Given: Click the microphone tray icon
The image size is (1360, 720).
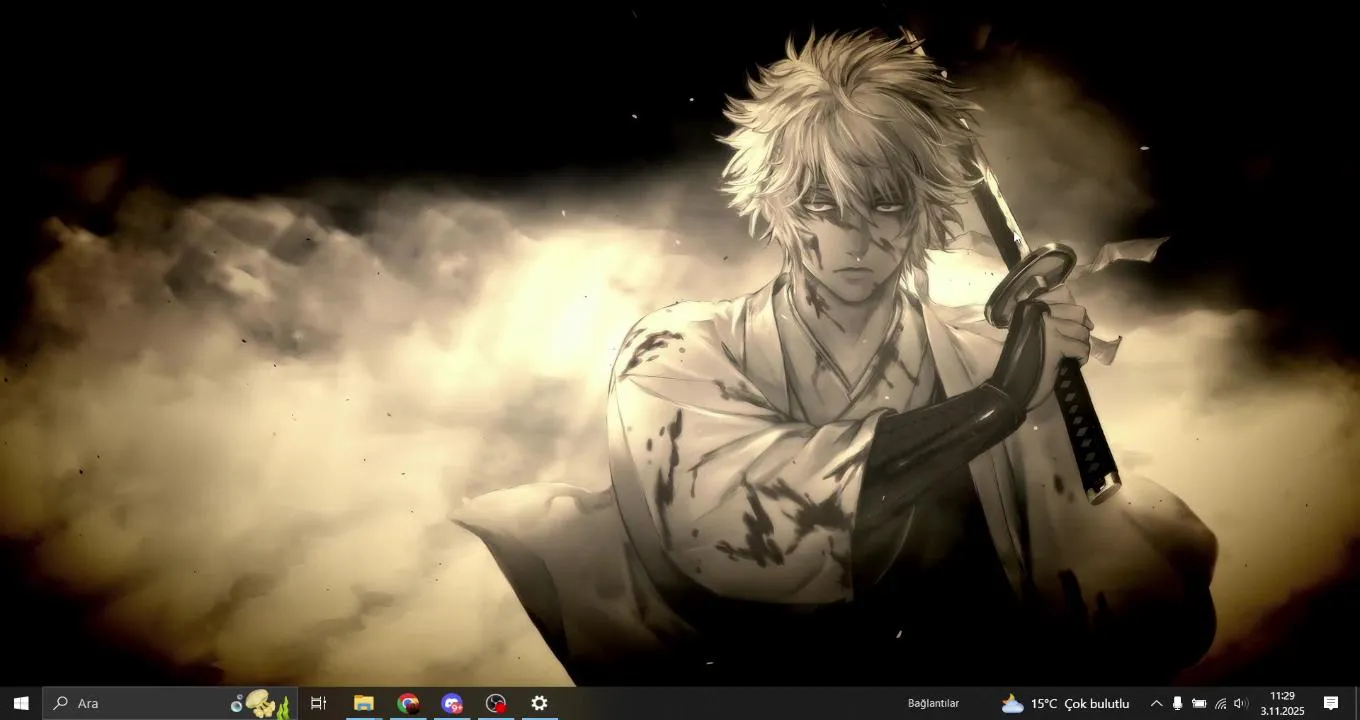Looking at the screenshot, I should point(1178,703).
